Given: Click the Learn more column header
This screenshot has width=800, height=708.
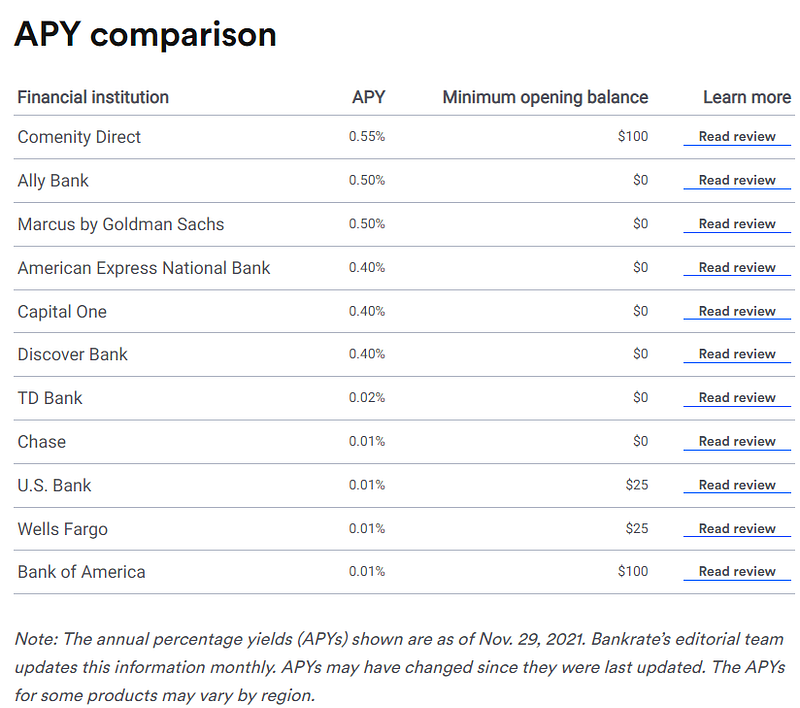Looking at the screenshot, I should [x=746, y=97].
